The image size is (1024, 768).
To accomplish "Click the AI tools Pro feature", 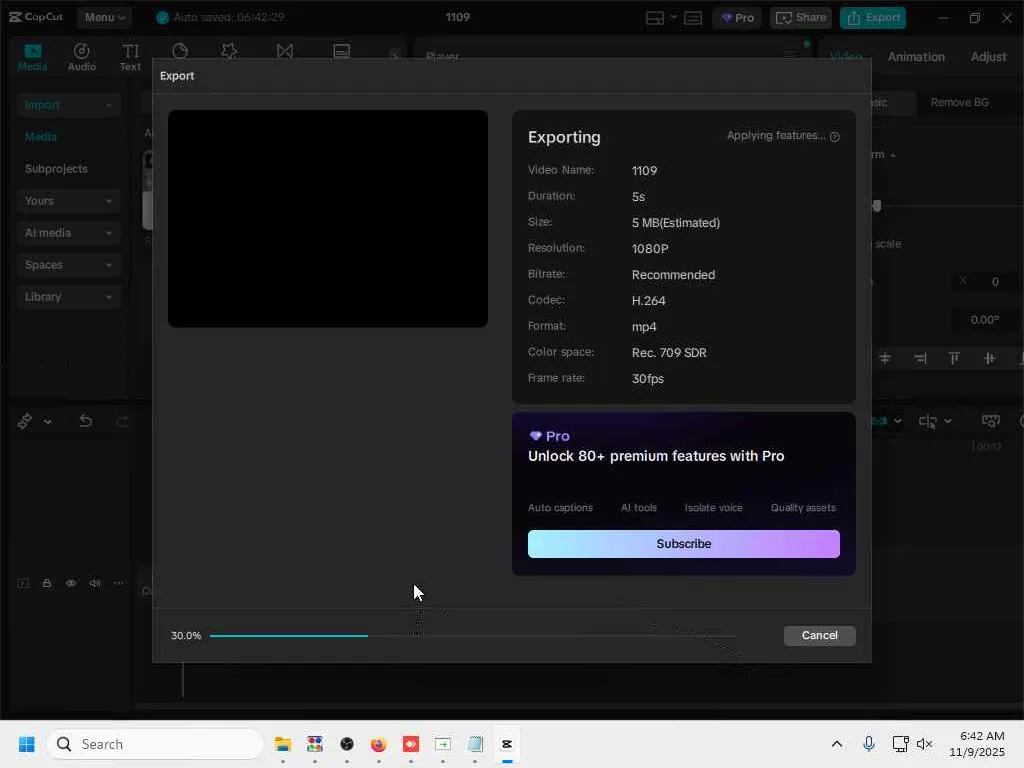I will click(639, 507).
